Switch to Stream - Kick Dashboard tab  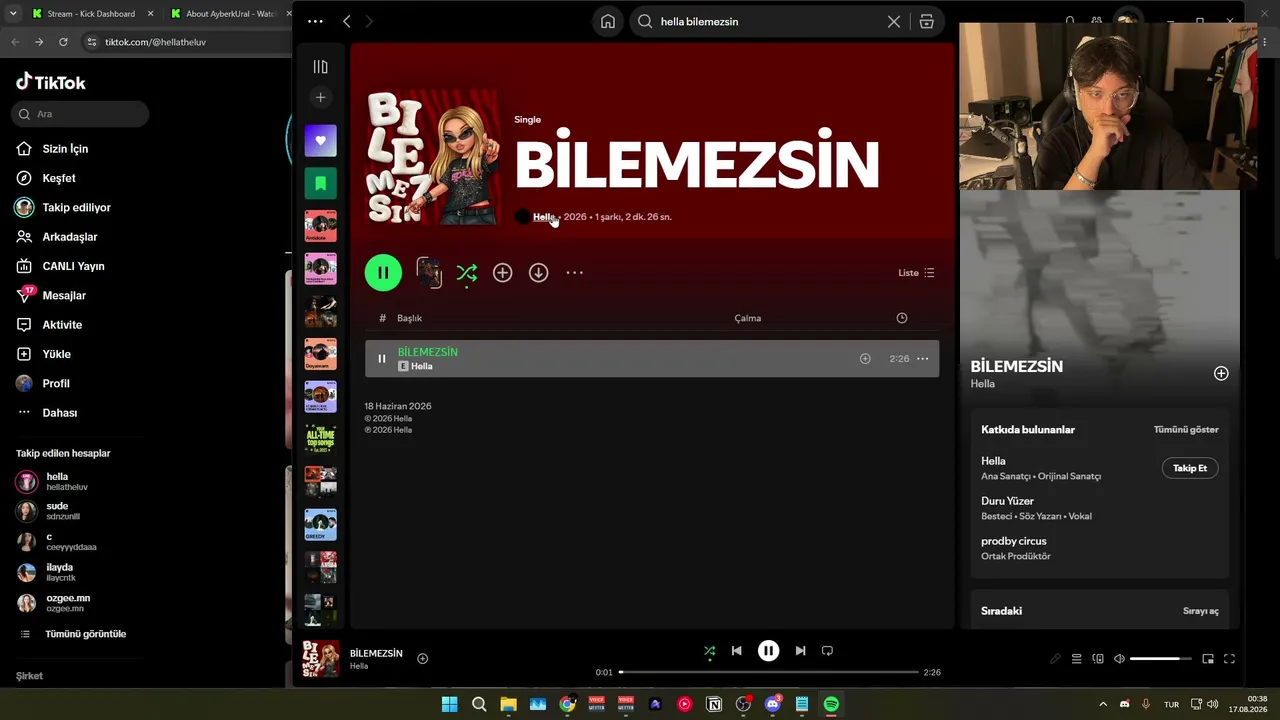point(90,14)
